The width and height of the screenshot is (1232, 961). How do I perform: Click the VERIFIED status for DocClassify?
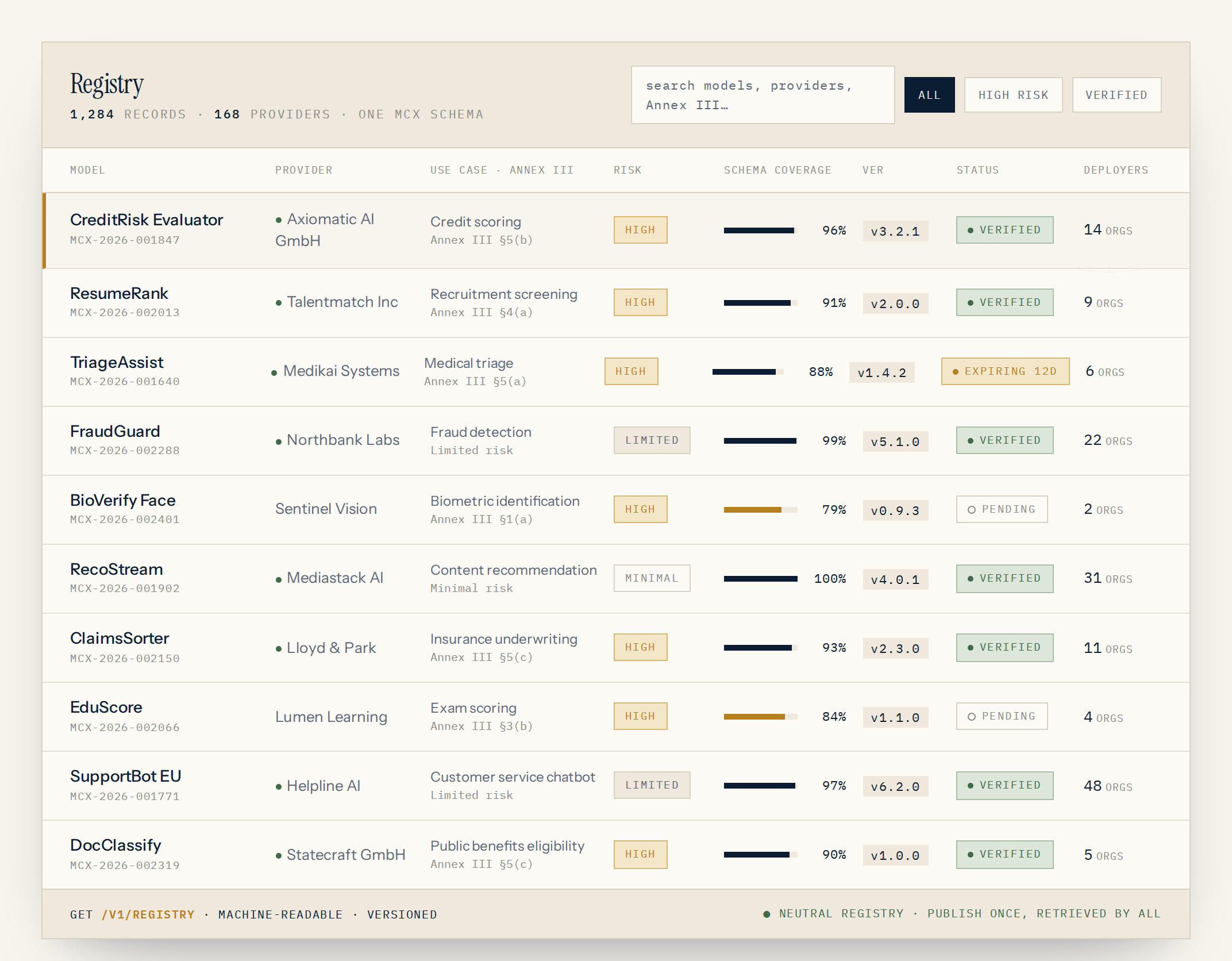click(x=1004, y=854)
